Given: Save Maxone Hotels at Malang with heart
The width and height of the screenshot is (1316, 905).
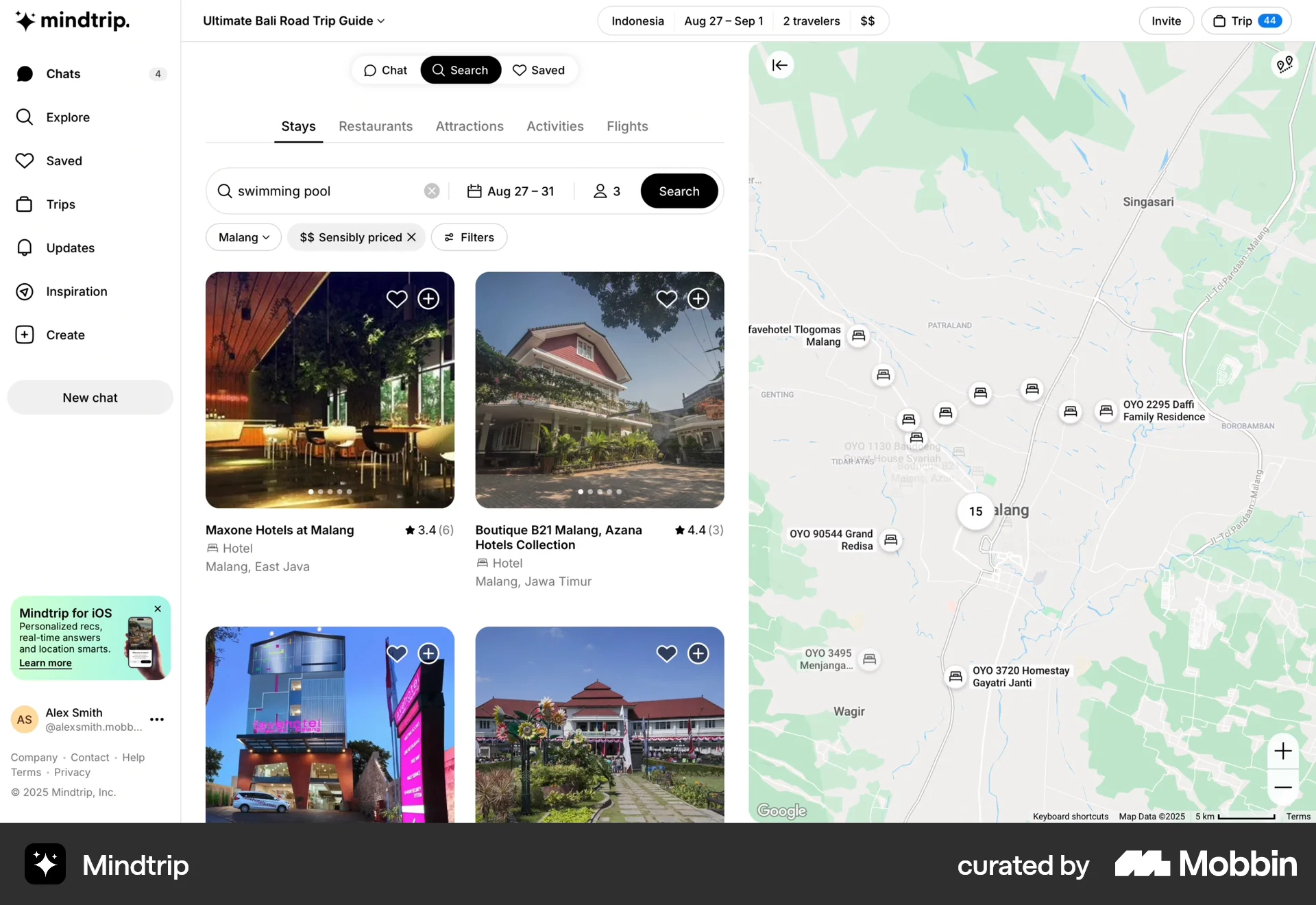Looking at the screenshot, I should (397, 299).
